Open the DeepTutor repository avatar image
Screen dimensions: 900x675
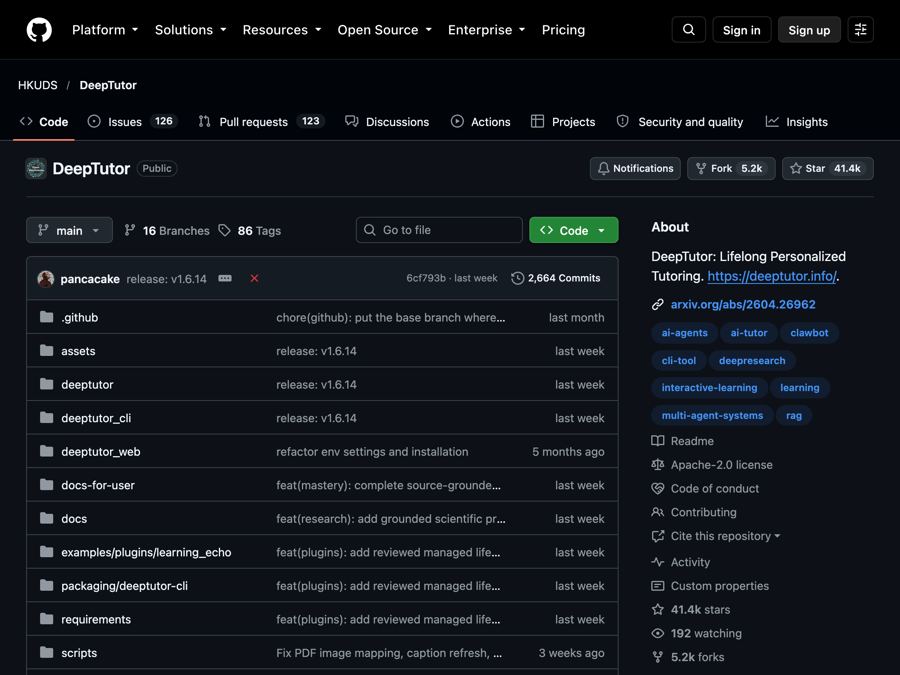36,169
